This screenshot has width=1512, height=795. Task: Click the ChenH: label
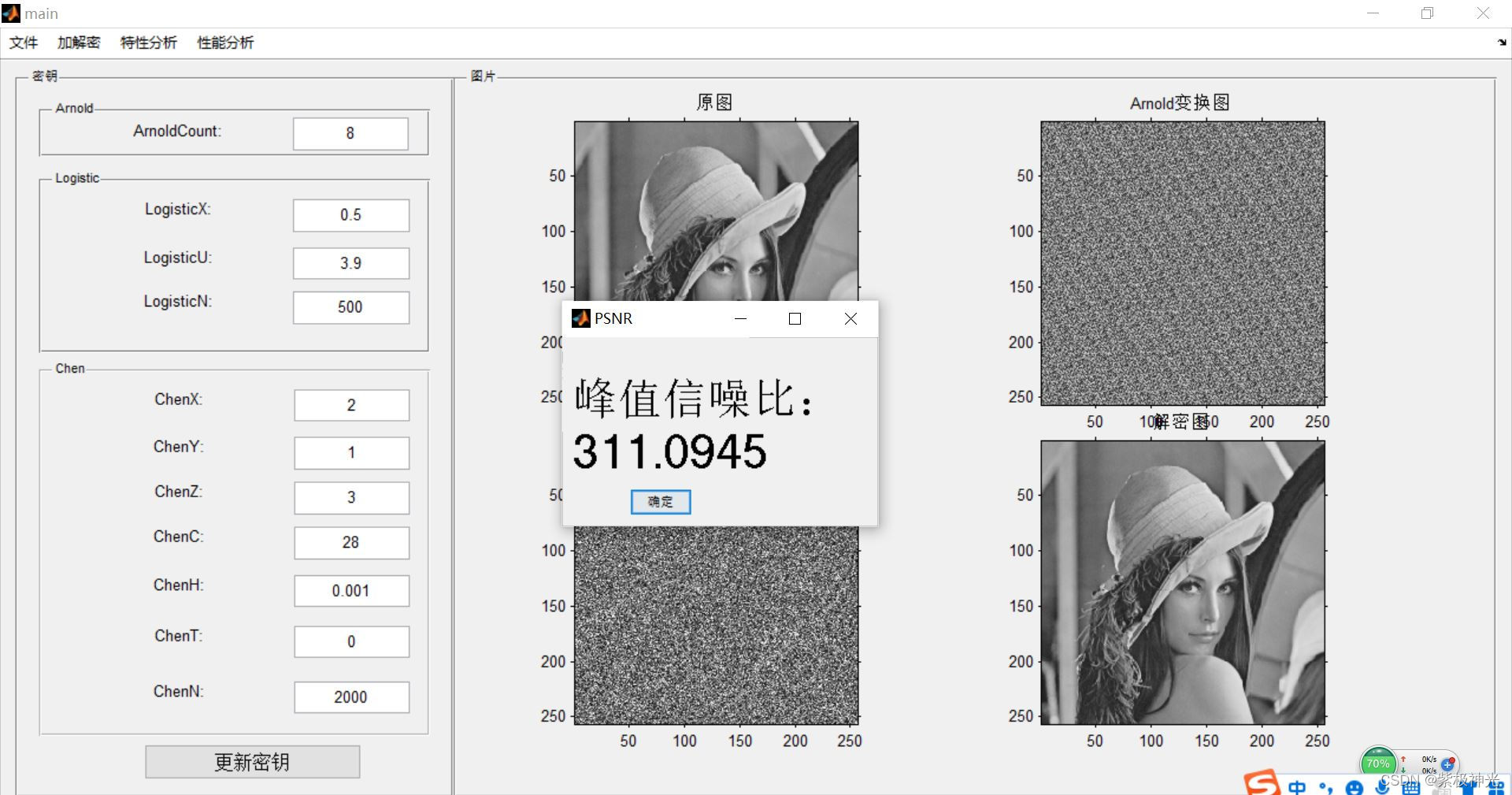pos(179,585)
